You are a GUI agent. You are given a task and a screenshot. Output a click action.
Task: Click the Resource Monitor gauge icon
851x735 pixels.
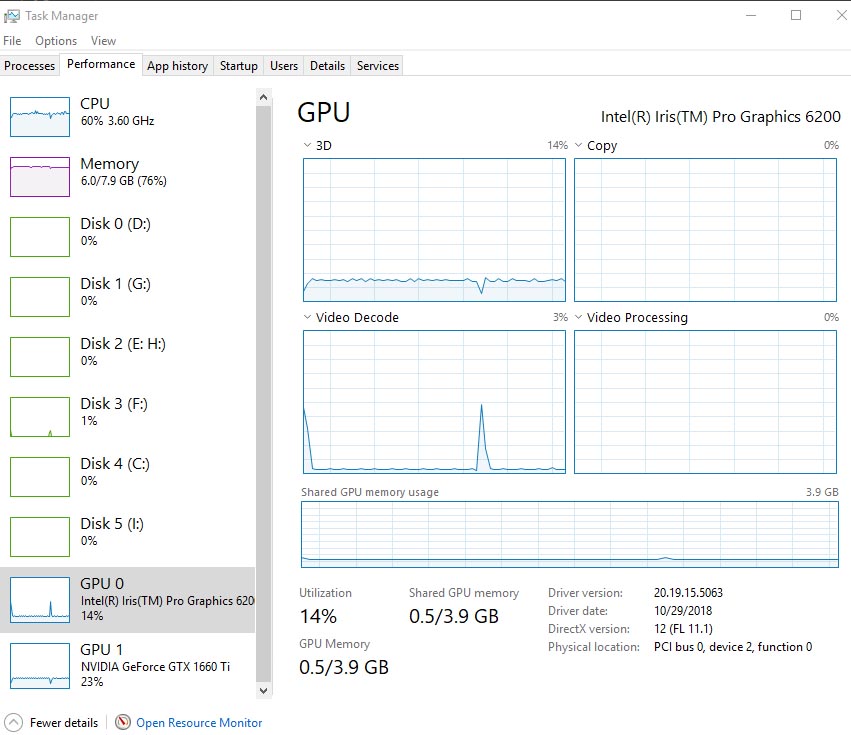pyautogui.click(x=123, y=722)
